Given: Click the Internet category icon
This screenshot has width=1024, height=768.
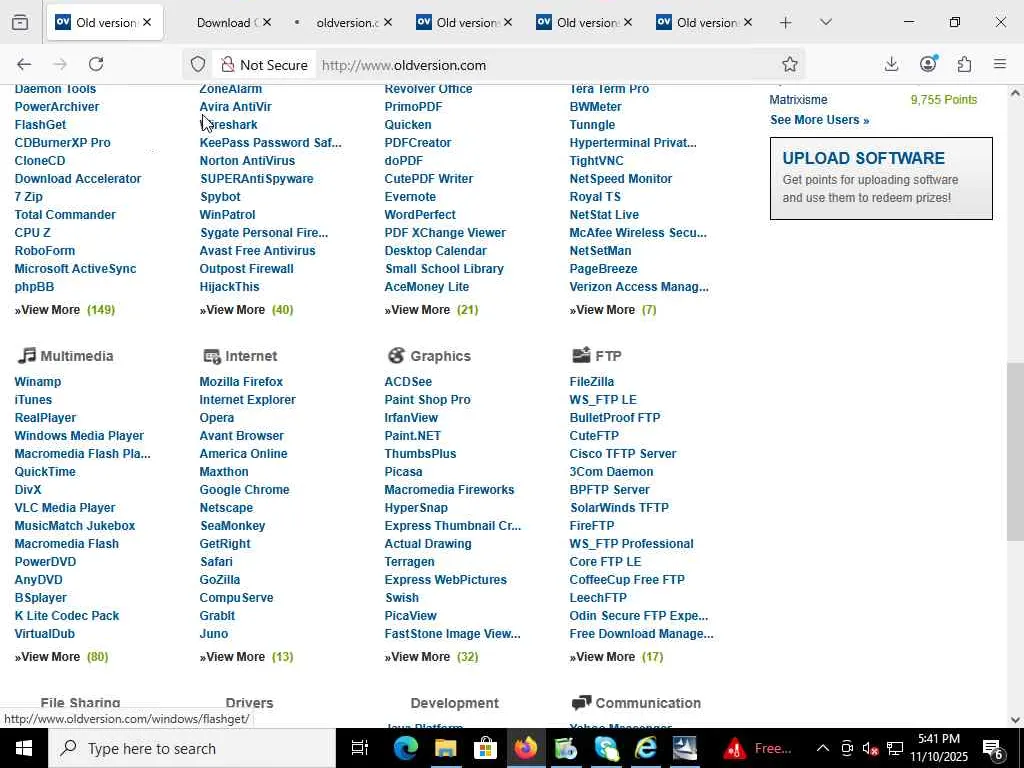Looking at the screenshot, I should tap(212, 356).
